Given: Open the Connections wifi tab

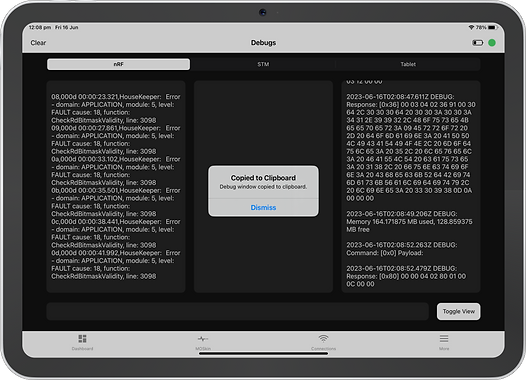Looking at the screenshot, I should 323,342.
